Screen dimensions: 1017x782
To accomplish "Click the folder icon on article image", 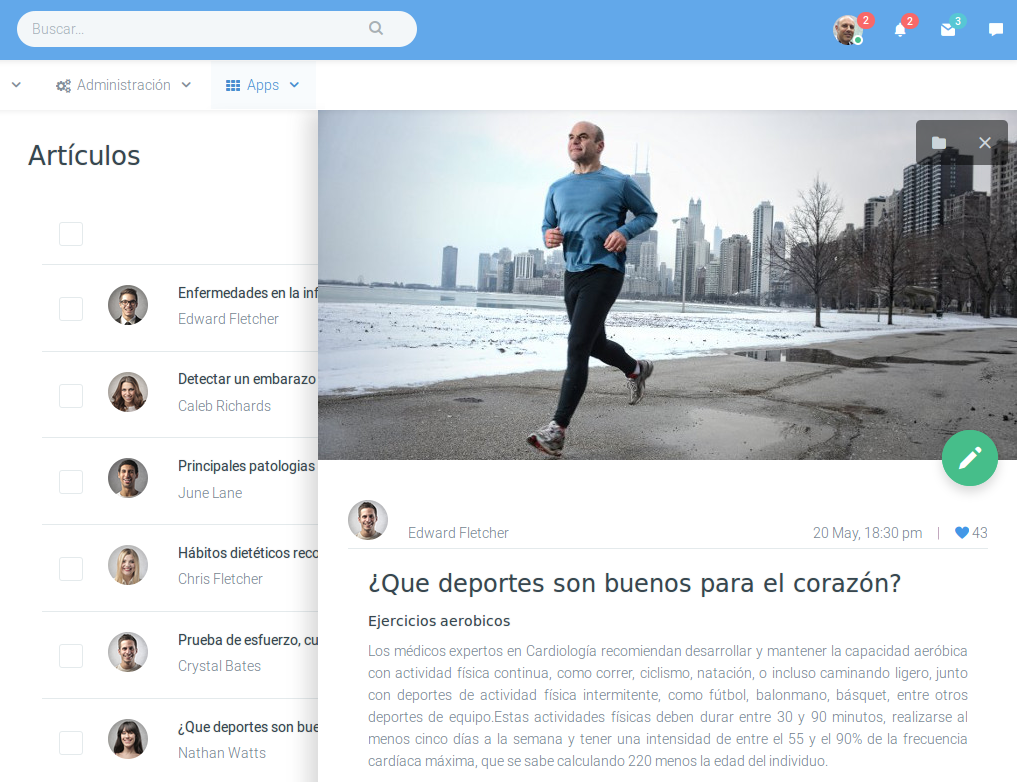I will pos(938,143).
